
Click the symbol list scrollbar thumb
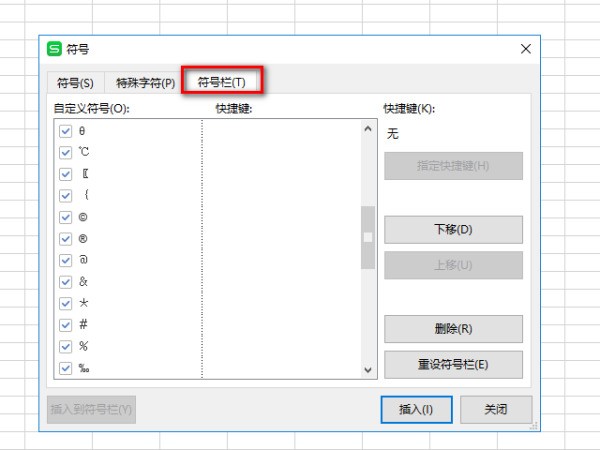(367, 237)
